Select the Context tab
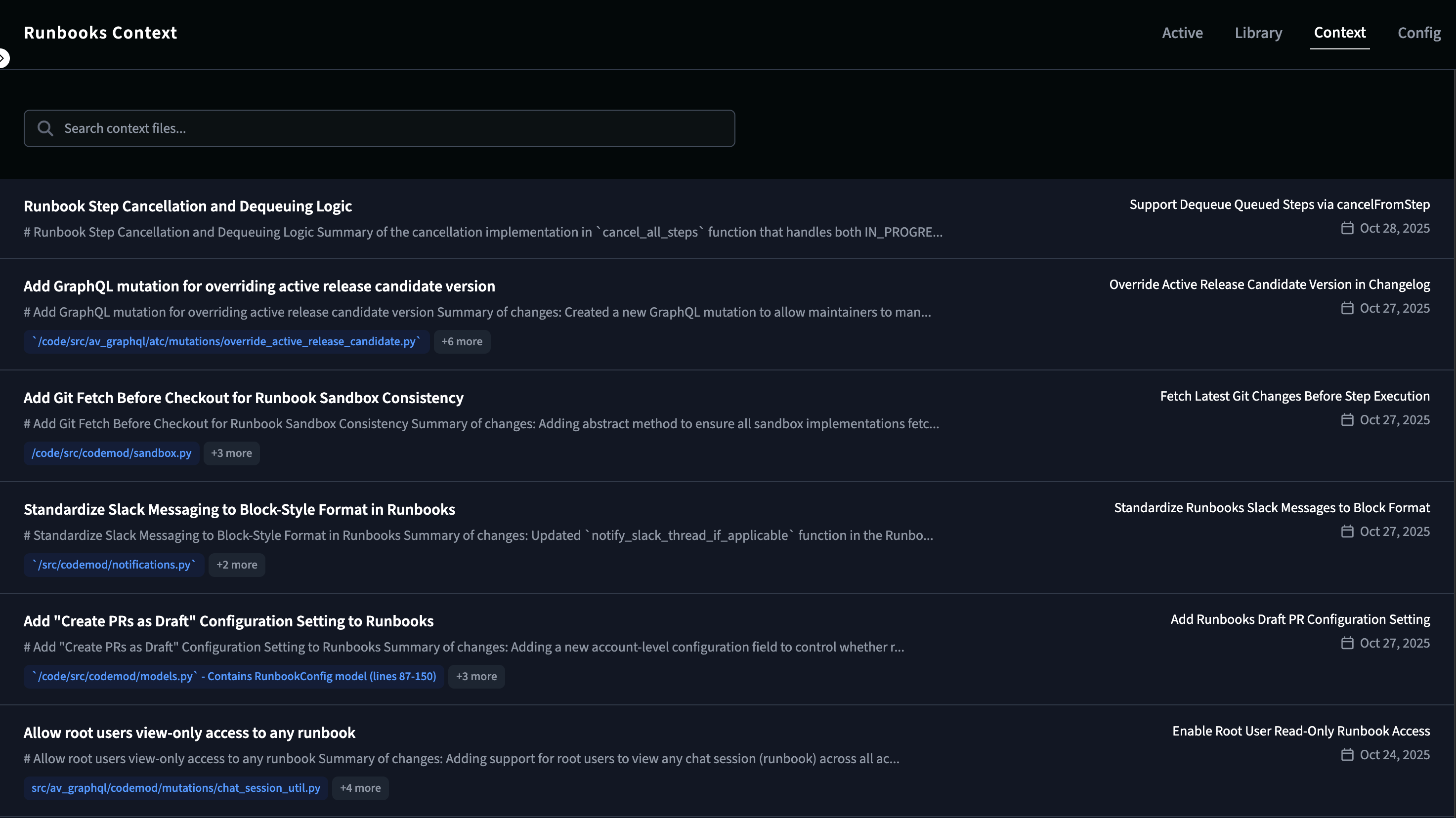This screenshot has width=1456, height=818. click(x=1339, y=33)
